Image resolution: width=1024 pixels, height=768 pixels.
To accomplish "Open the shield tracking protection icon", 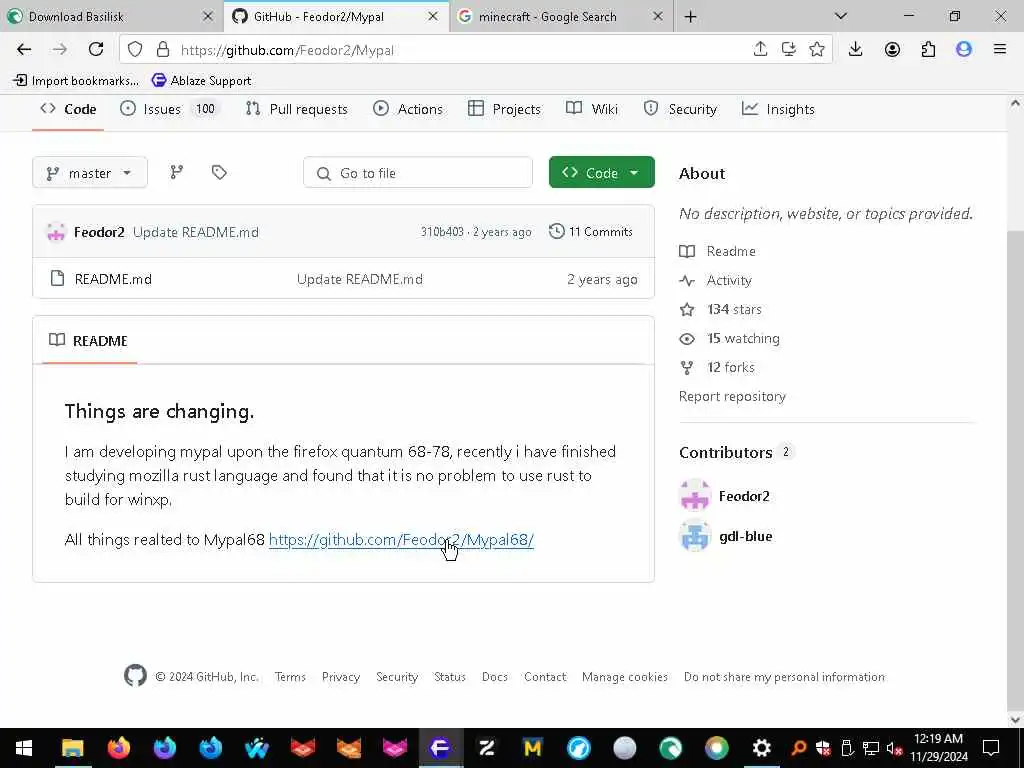I will pyautogui.click(x=135, y=50).
